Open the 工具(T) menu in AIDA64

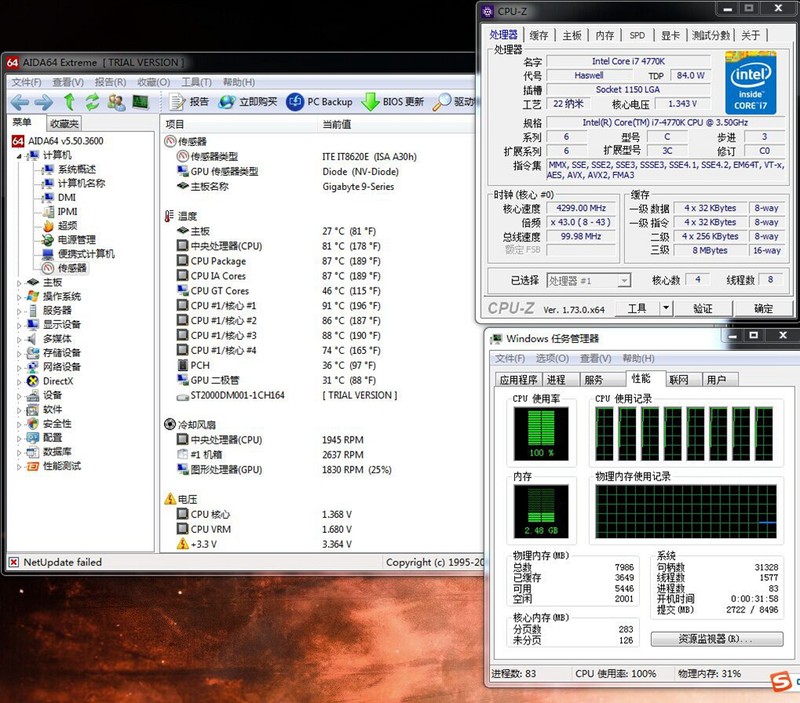196,82
